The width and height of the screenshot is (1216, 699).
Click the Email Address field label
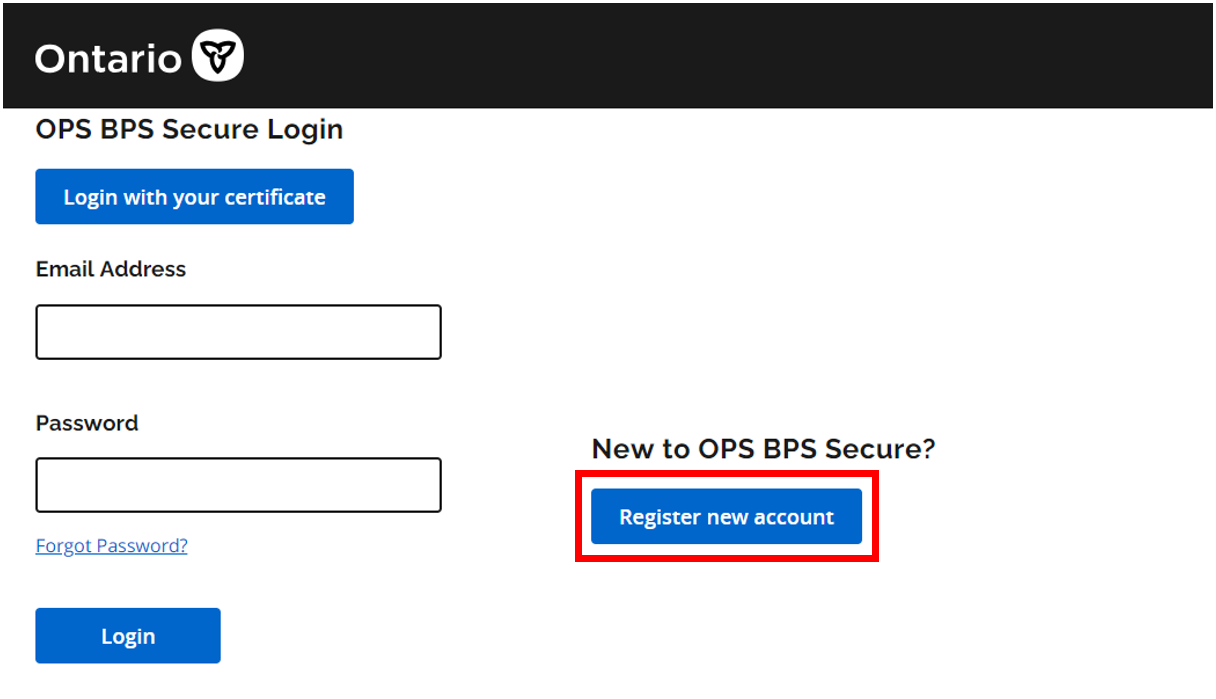pos(111,269)
